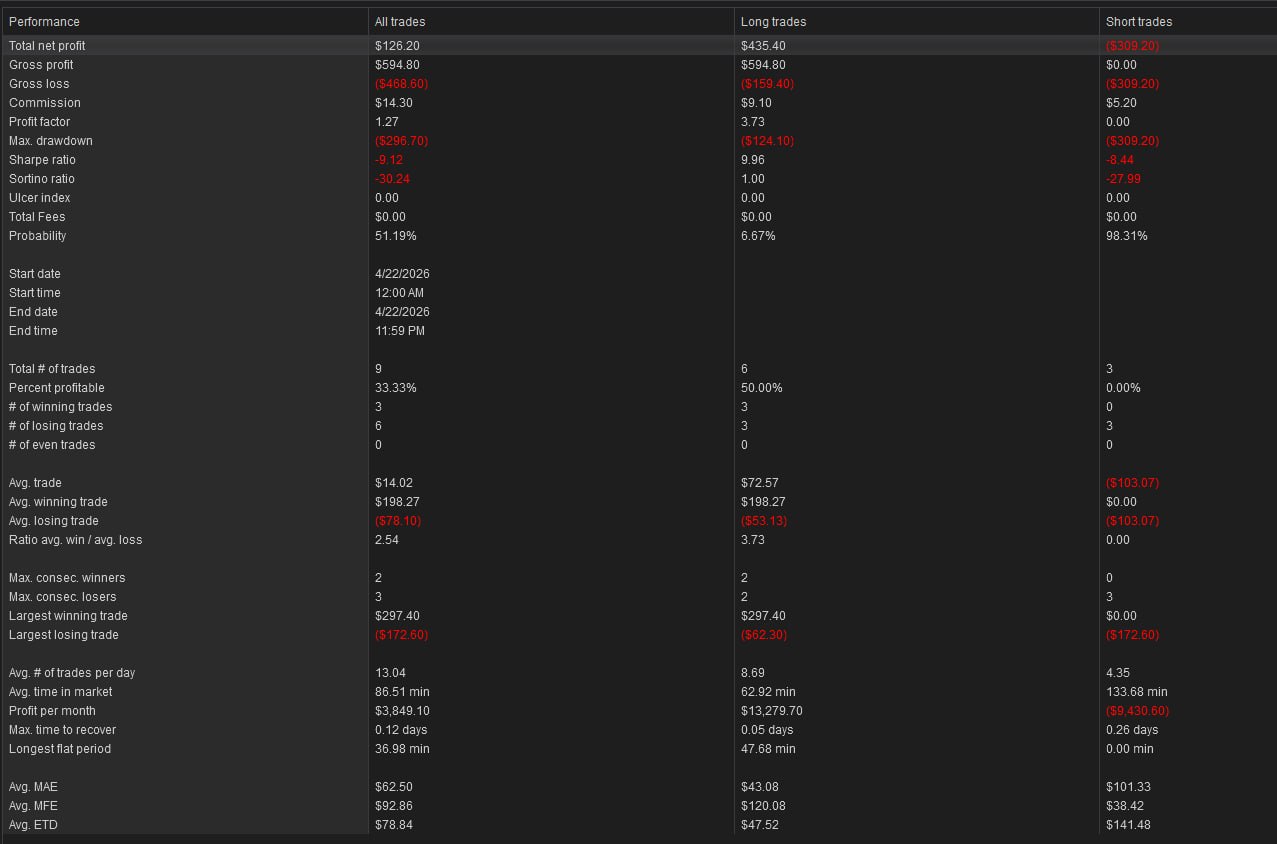
Task: Click the All trades column header
Action: 400,21
